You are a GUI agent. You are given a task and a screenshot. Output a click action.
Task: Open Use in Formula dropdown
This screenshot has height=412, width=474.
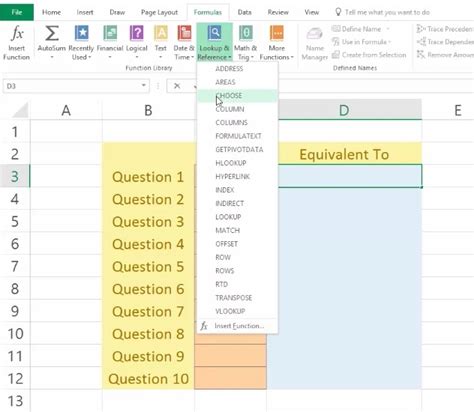pyautogui.click(x=361, y=42)
